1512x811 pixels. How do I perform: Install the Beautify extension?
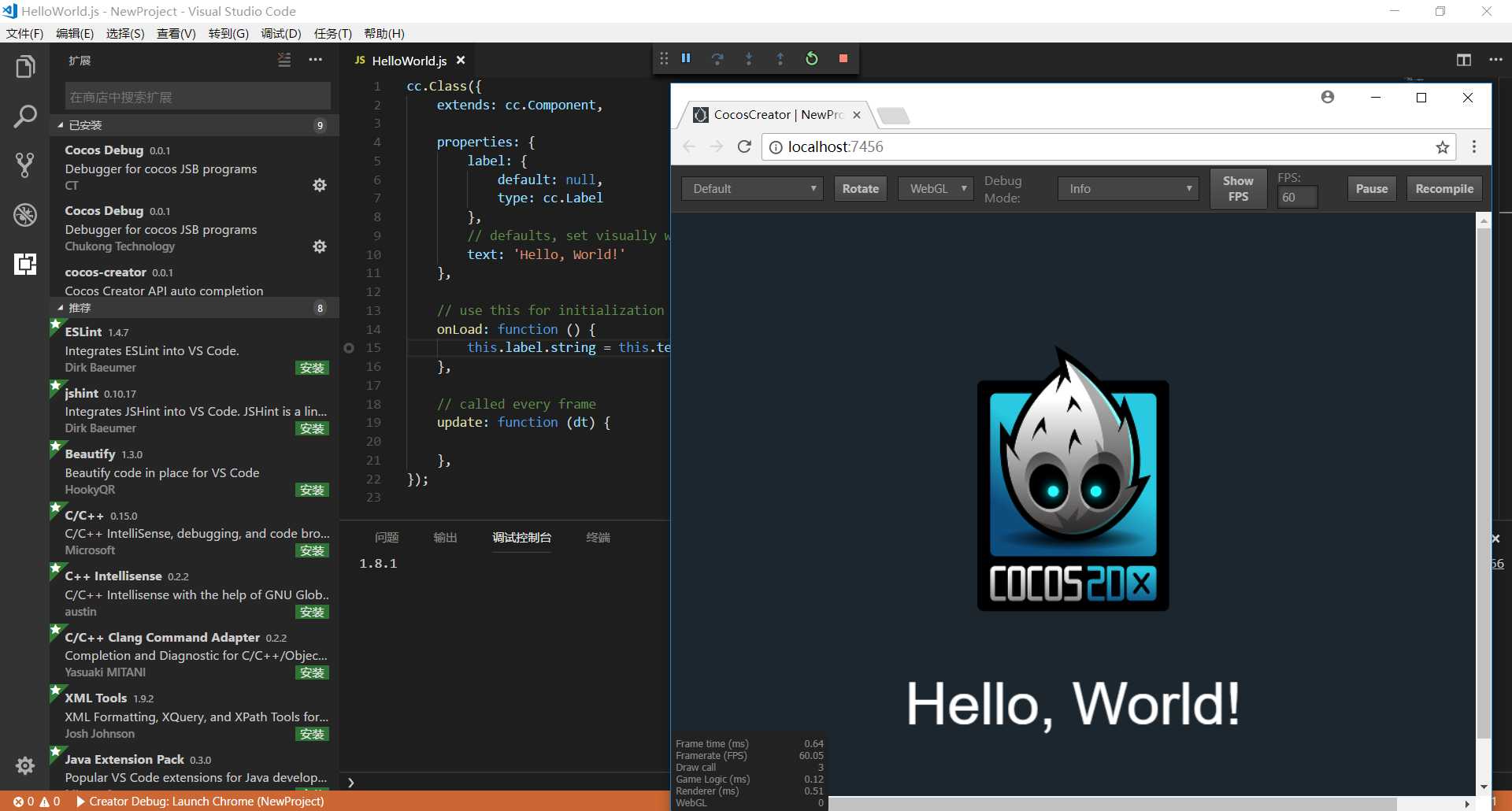(312, 490)
